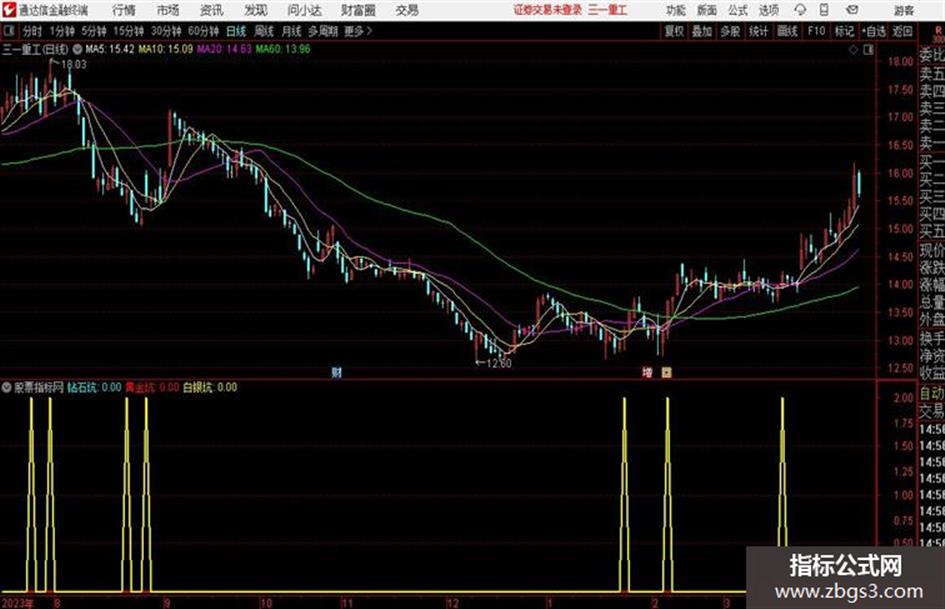
Task: Switch to the 30分钟 period tab
Action: click(166, 31)
